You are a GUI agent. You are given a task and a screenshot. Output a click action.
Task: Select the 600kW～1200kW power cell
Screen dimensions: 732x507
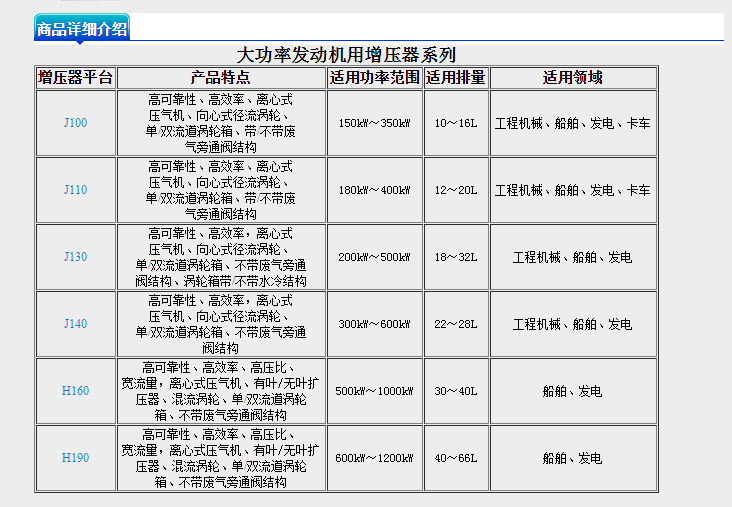click(375, 458)
